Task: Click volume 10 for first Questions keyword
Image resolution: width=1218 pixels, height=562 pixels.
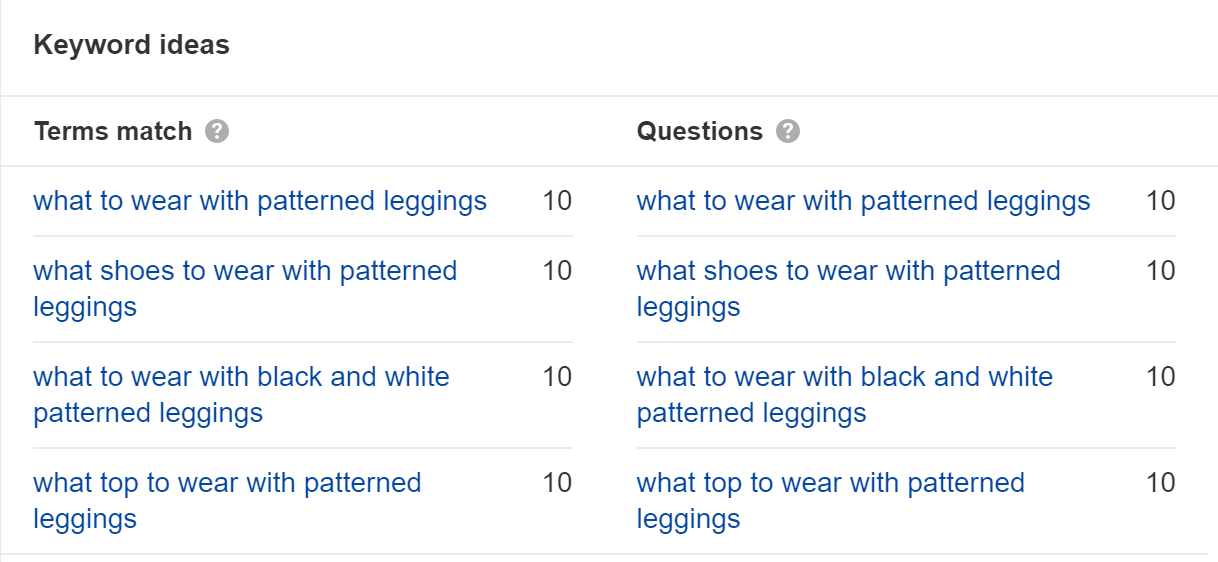Action: [x=1160, y=201]
